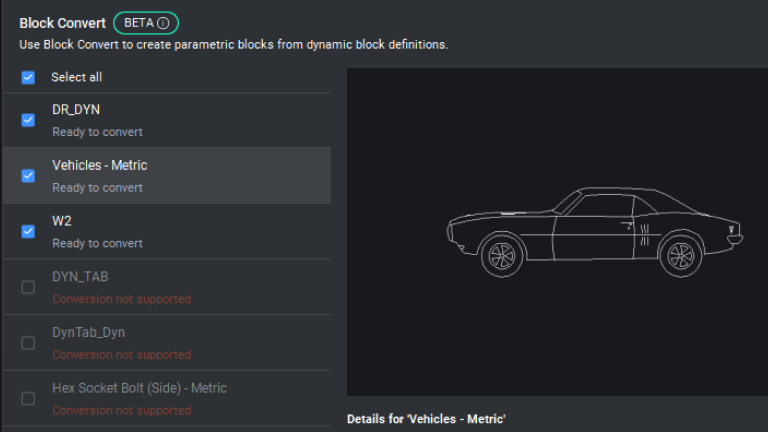Toggle the W2 block checkbox
This screenshot has height=432, width=768.
(x=28, y=231)
